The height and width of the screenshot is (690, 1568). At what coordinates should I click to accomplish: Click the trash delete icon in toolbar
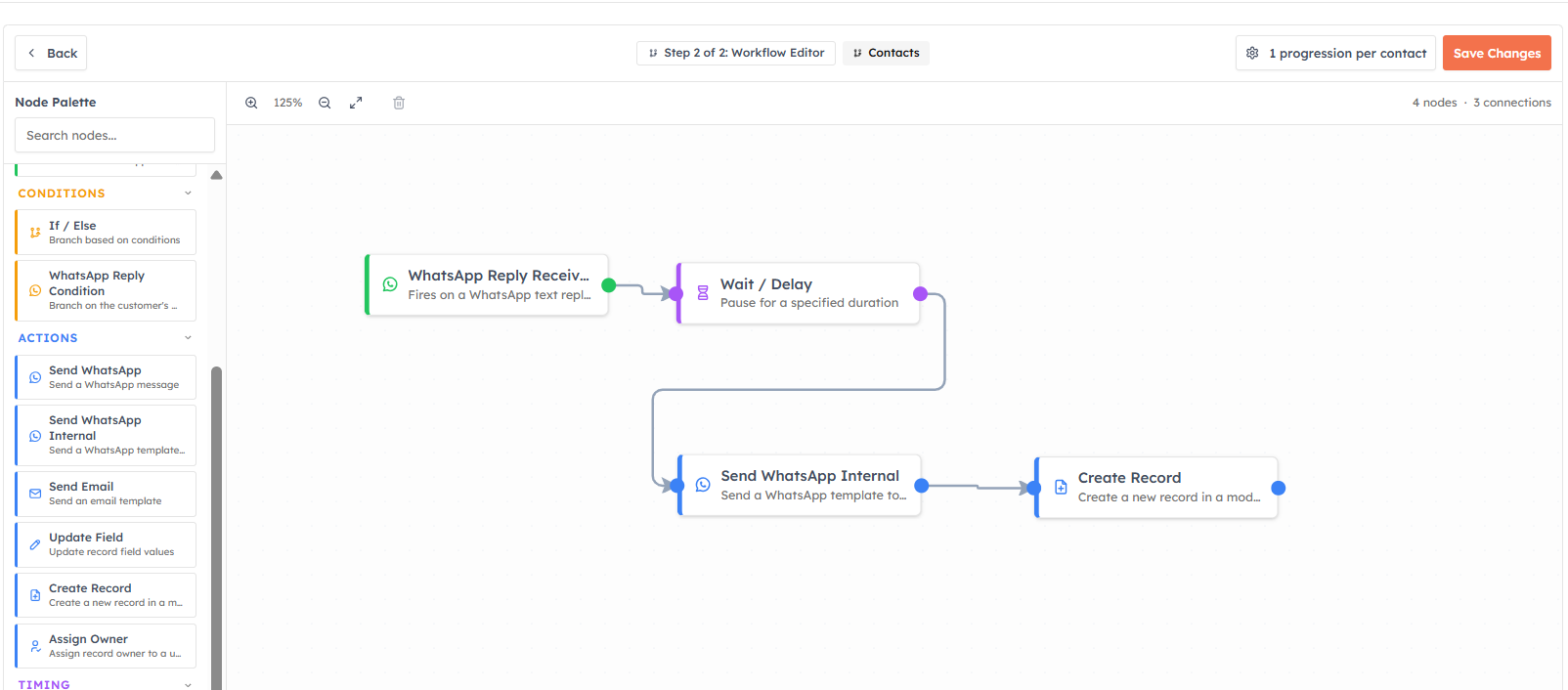(x=399, y=103)
